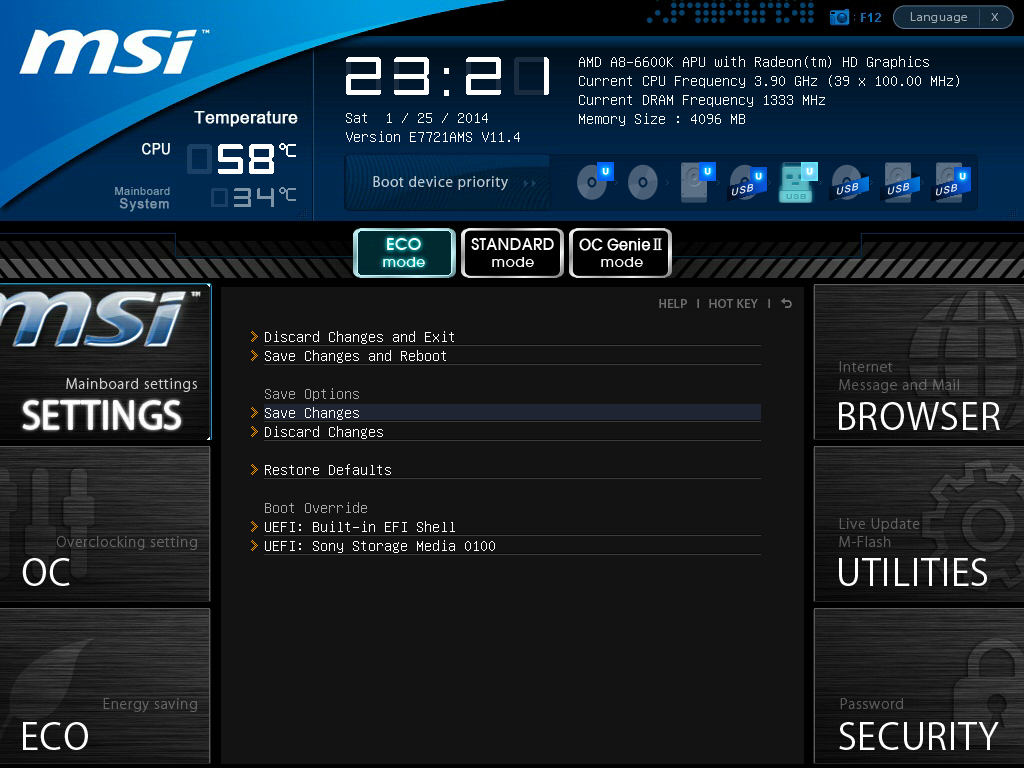The width and height of the screenshot is (1024, 768).
Task: Select the UEFI USB hard disk boot icon
Action: pyautogui.click(x=951, y=182)
